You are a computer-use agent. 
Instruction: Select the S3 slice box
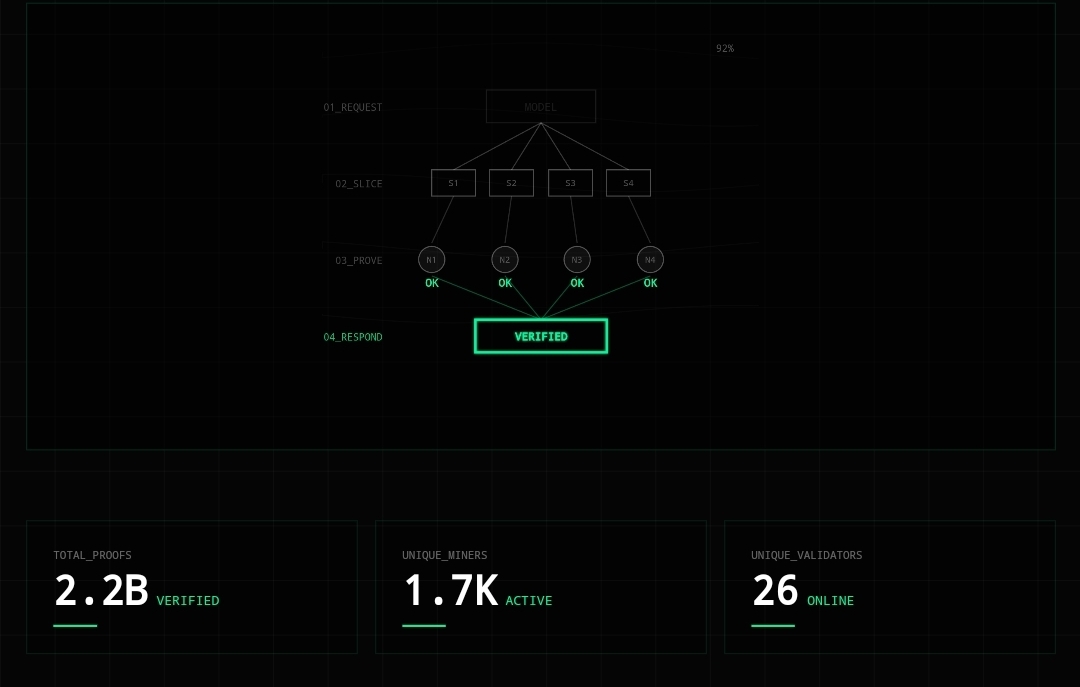tap(570, 183)
